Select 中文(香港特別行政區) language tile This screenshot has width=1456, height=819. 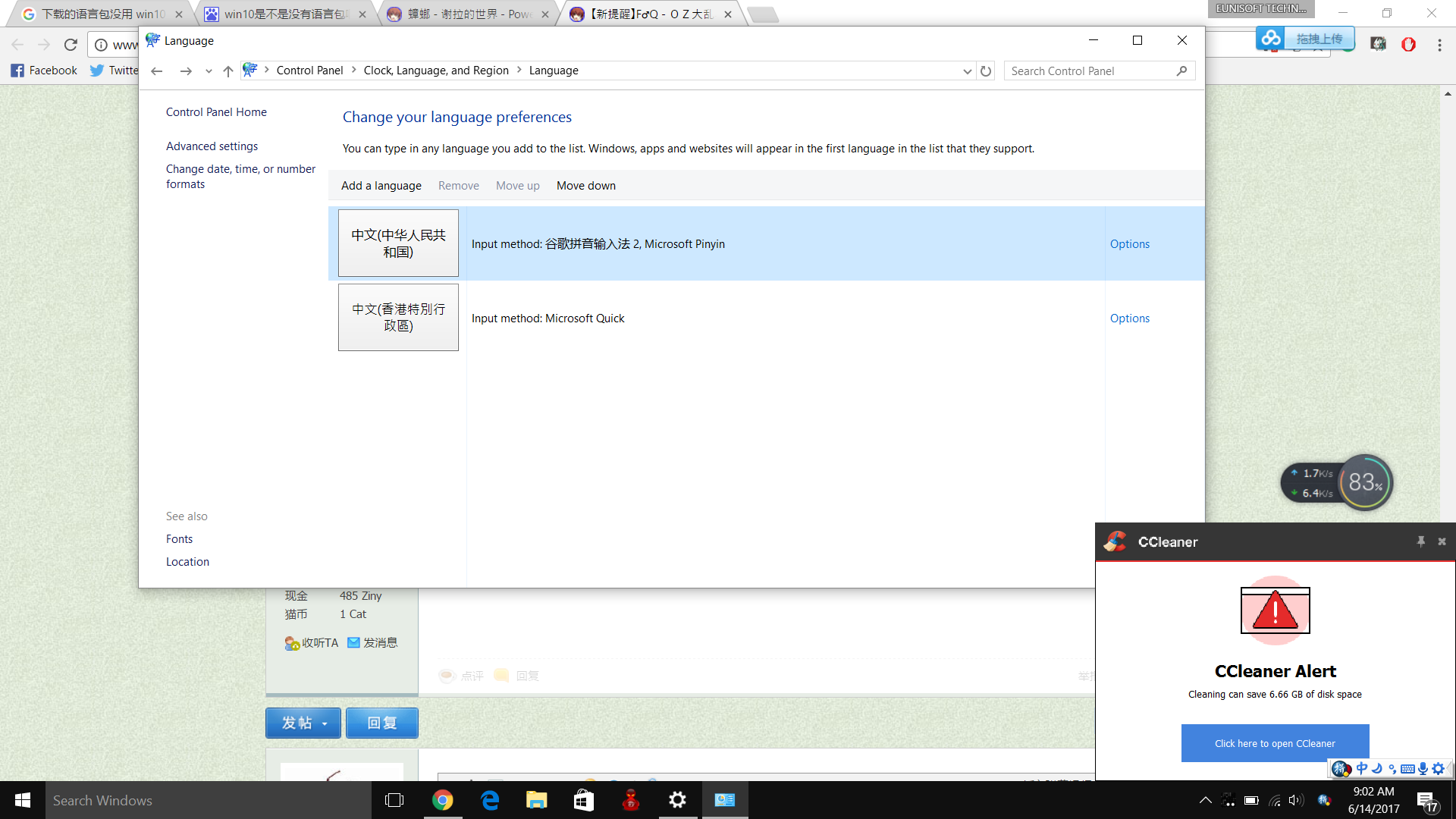pos(398,318)
